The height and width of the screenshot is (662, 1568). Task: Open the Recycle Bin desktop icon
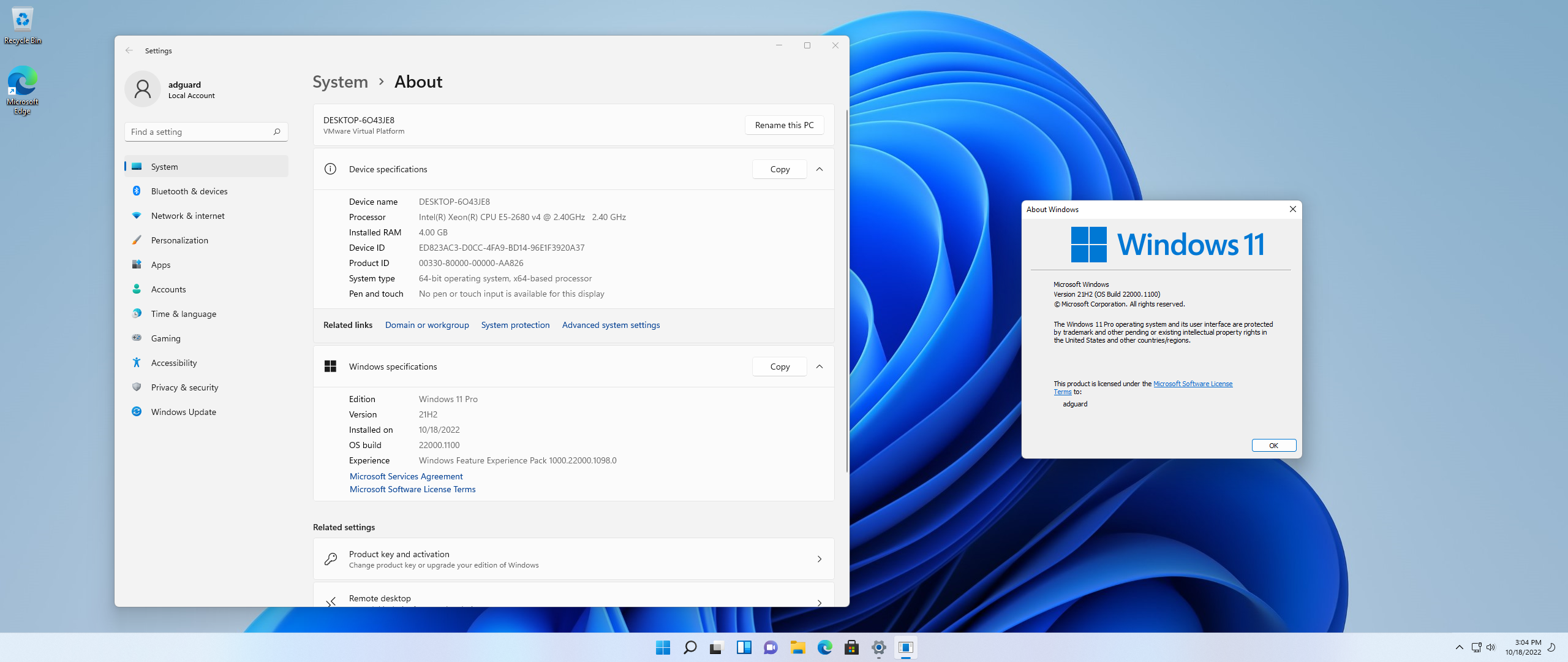23,25
